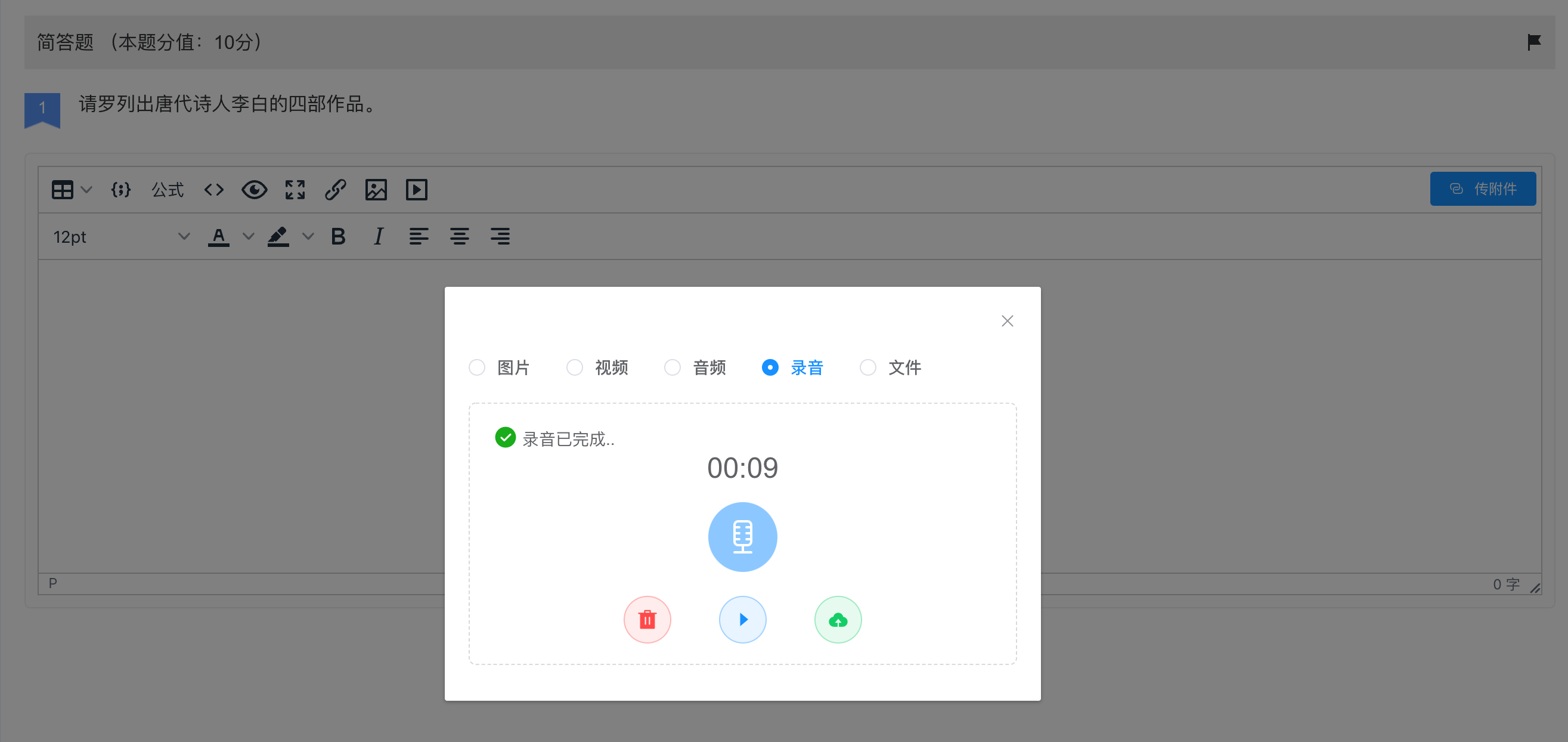Delete the recording with the trash button
1568x742 pixels.
click(x=647, y=620)
